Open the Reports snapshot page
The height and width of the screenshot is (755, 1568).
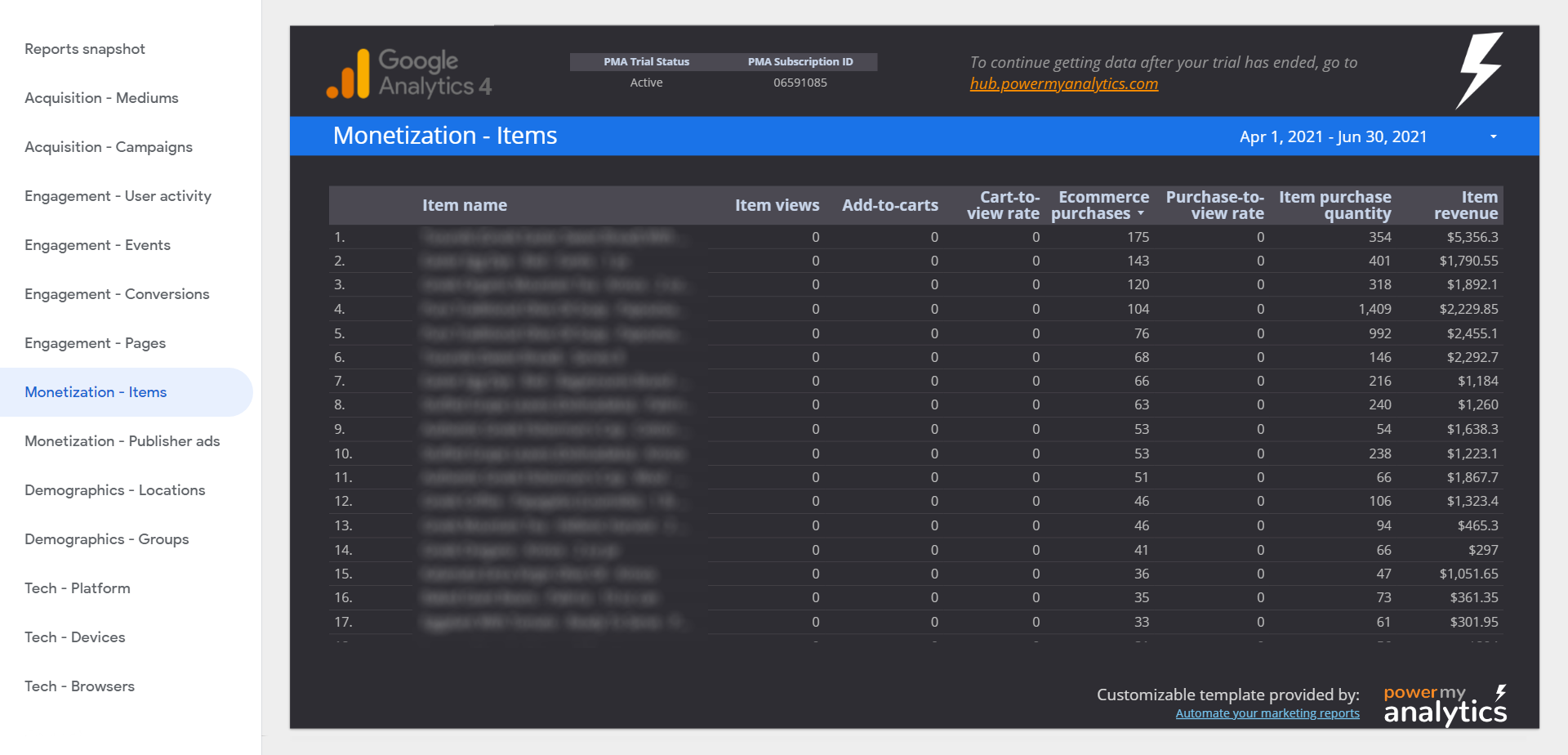pos(85,49)
